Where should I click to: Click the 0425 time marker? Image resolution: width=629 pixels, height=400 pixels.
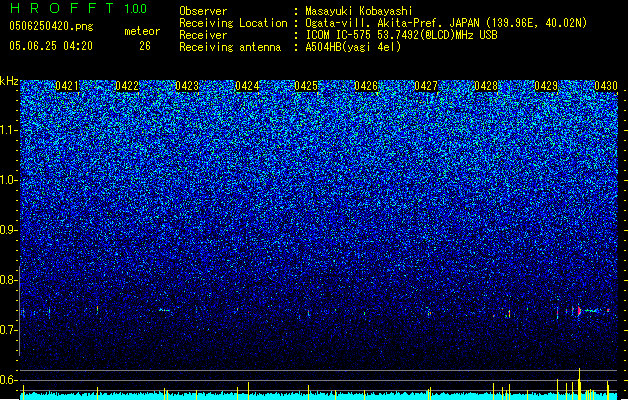pos(306,86)
